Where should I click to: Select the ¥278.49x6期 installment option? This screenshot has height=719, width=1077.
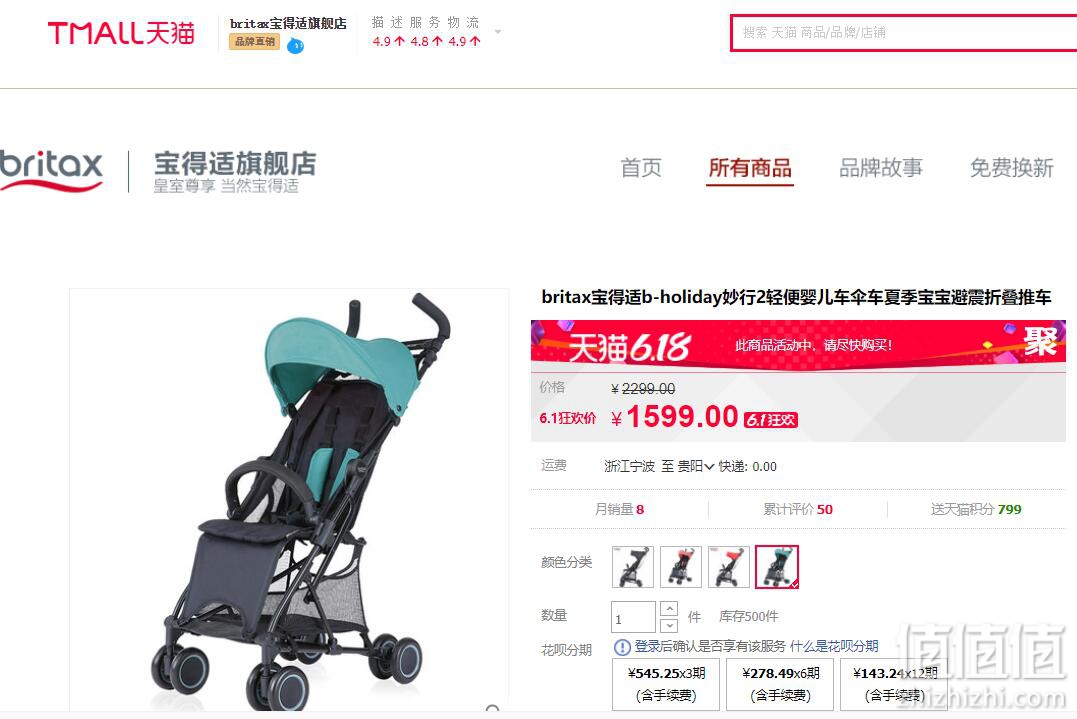pyautogui.click(x=780, y=684)
